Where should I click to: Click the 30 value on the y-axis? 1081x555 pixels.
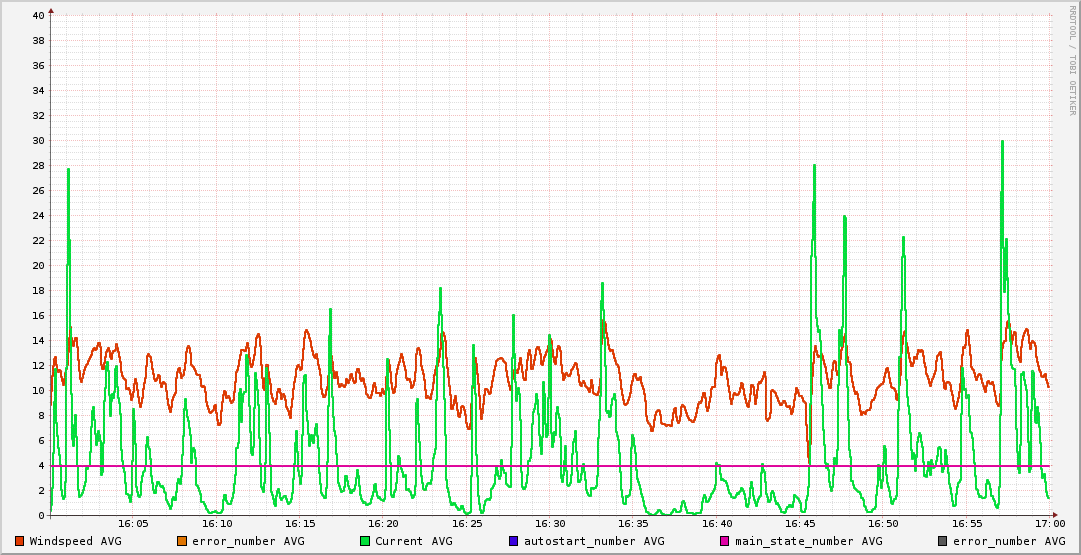[39, 140]
